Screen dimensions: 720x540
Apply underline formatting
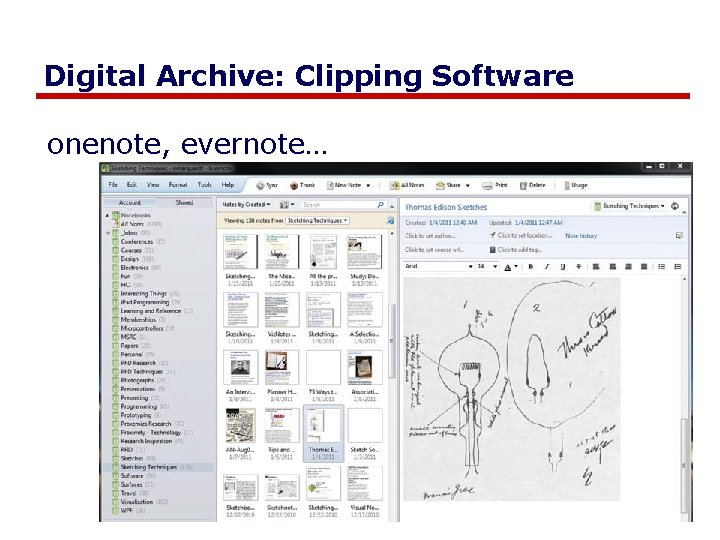(562, 267)
